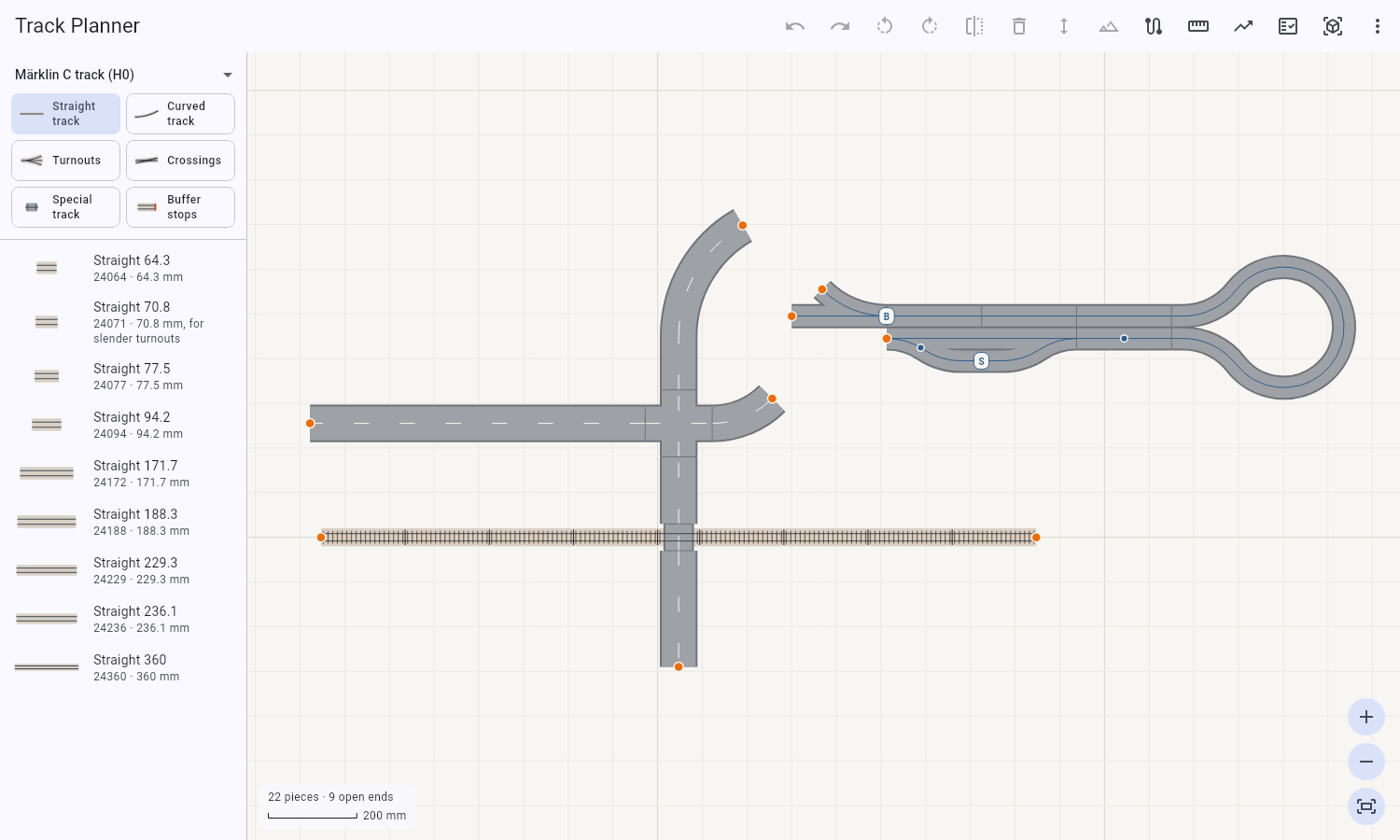
Task: Click the fit-to-screen button
Action: (x=1366, y=806)
